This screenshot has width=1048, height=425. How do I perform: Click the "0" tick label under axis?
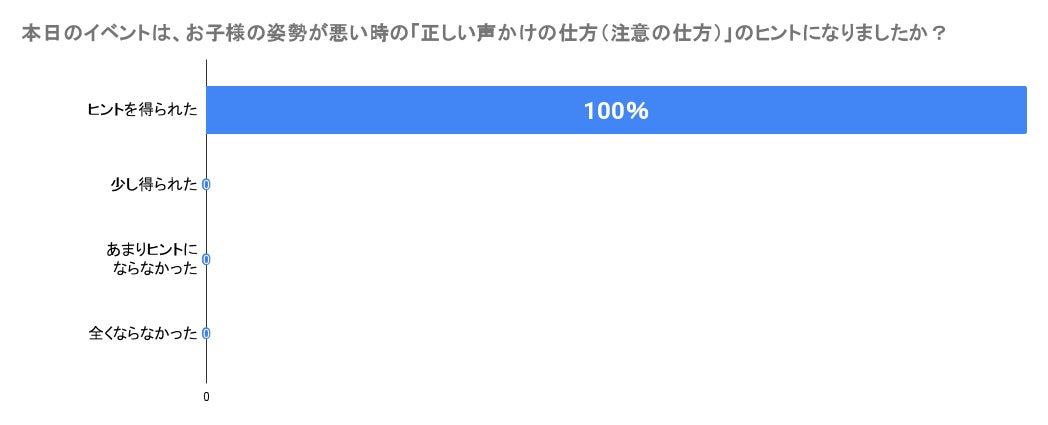pos(206,397)
